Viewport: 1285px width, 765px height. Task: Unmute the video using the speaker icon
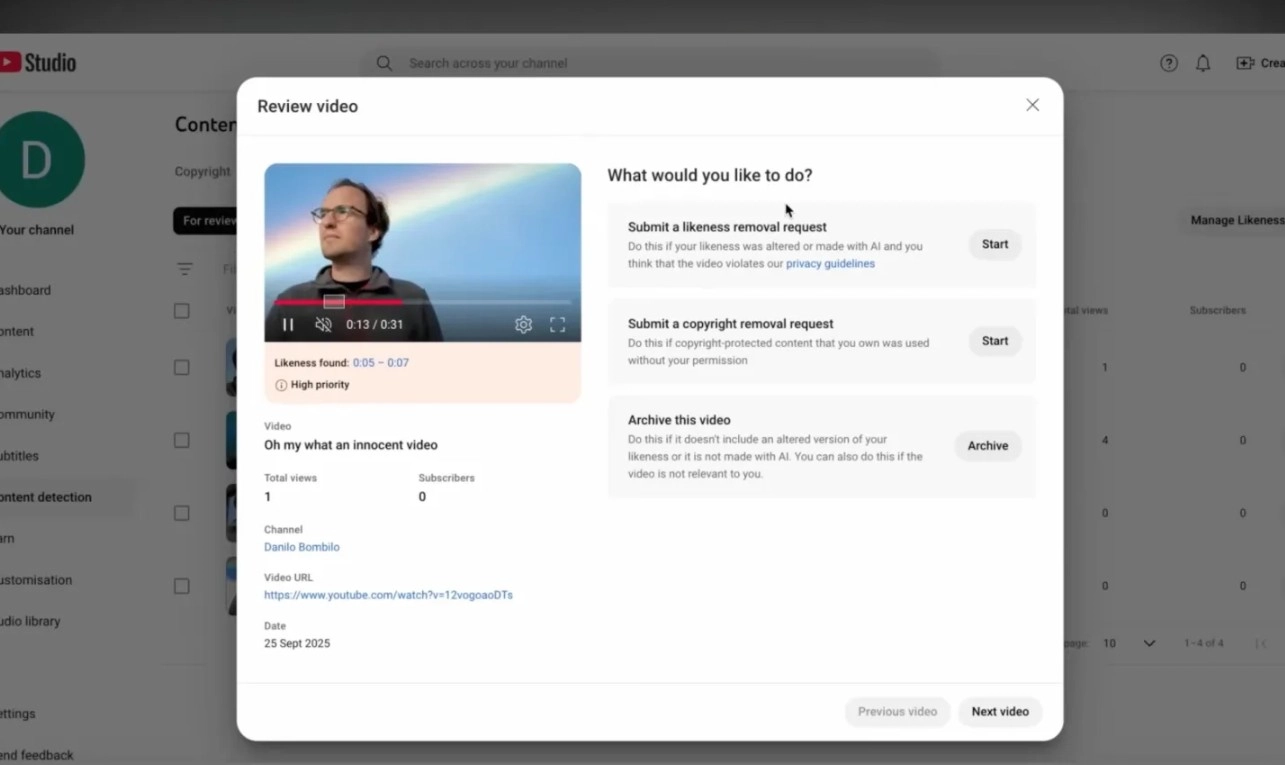(x=323, y=325)
